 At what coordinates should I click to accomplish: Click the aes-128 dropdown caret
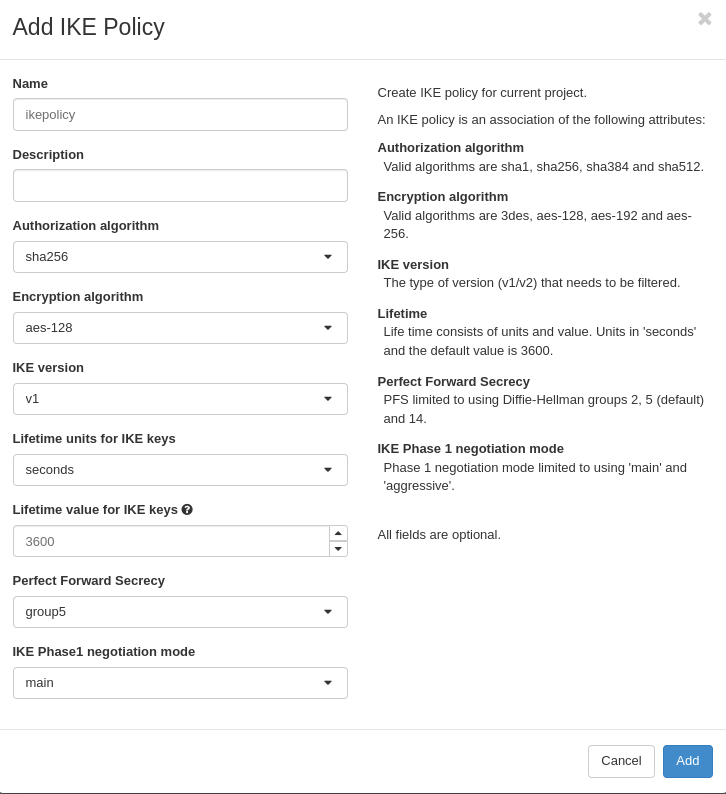(327, 328)
